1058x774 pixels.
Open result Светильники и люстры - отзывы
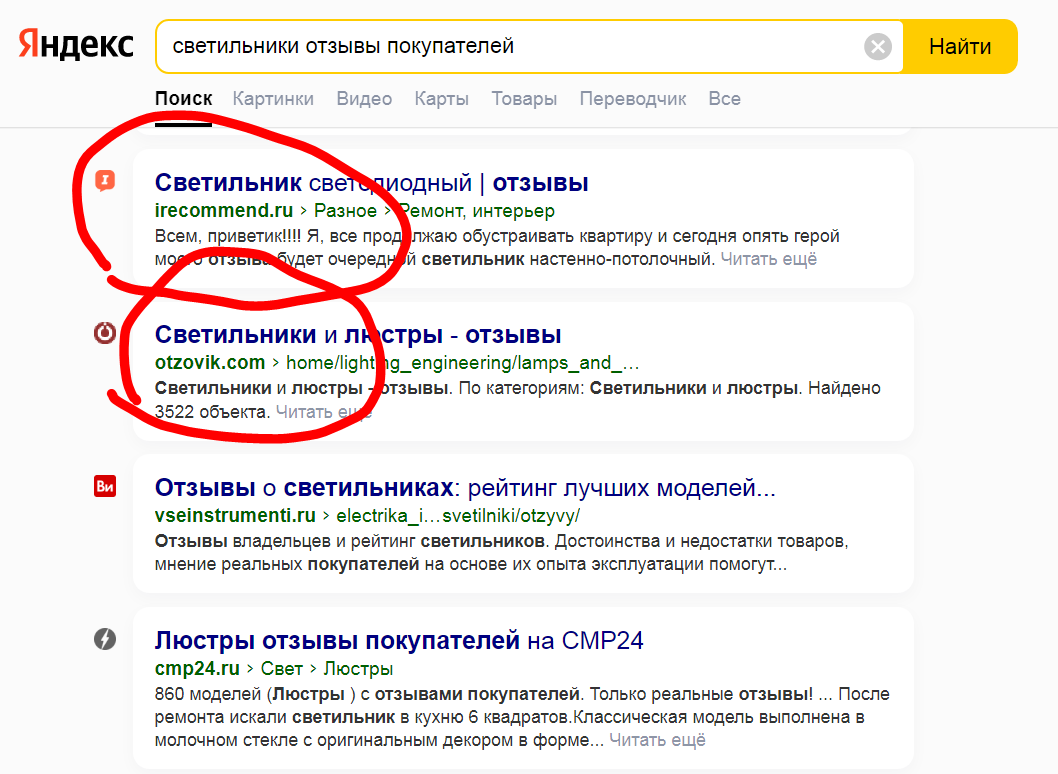pyautogui.click(x=358, y=335)
